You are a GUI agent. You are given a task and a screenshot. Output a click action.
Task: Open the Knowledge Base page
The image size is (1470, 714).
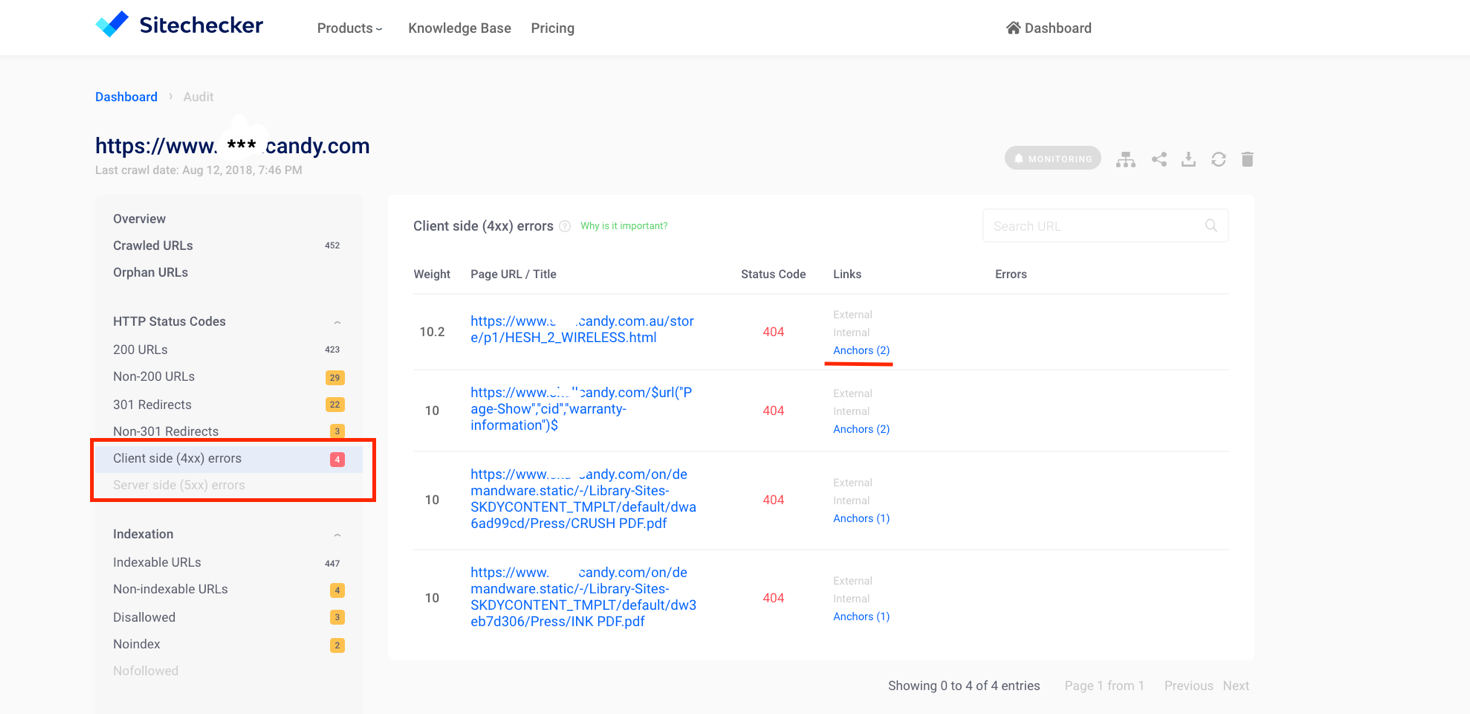coord(459,28)
